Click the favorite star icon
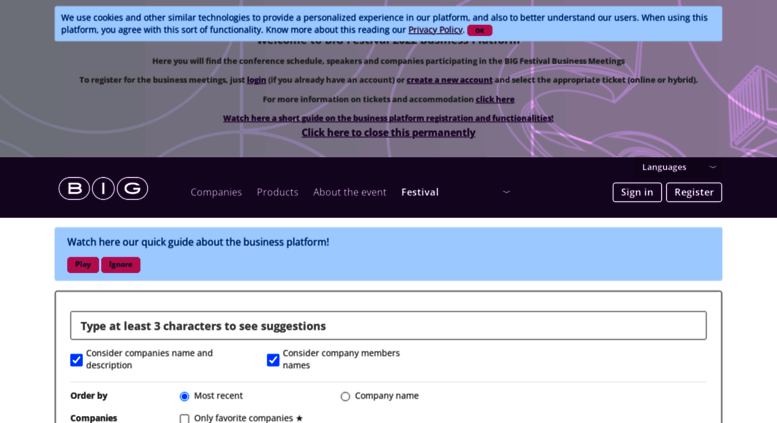Image resolution: width=777 pixels, height=423 pixels. (299, 419)
